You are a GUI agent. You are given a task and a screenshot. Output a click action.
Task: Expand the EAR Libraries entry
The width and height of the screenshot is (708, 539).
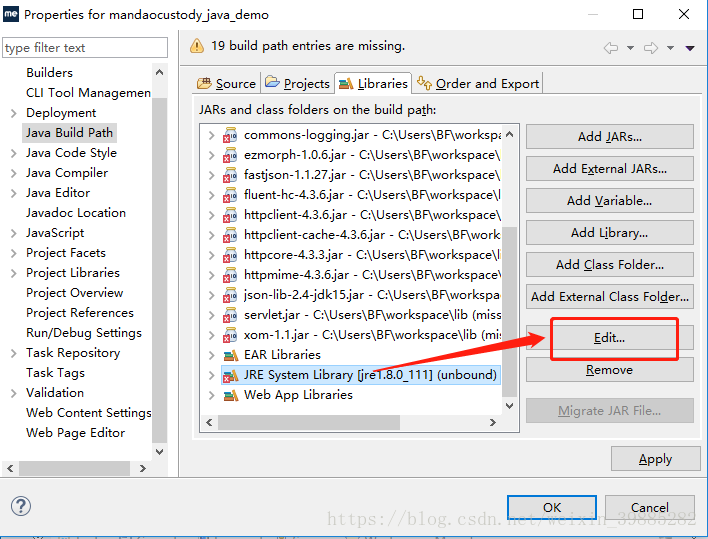pyautogui.click(x=211, y=355)
